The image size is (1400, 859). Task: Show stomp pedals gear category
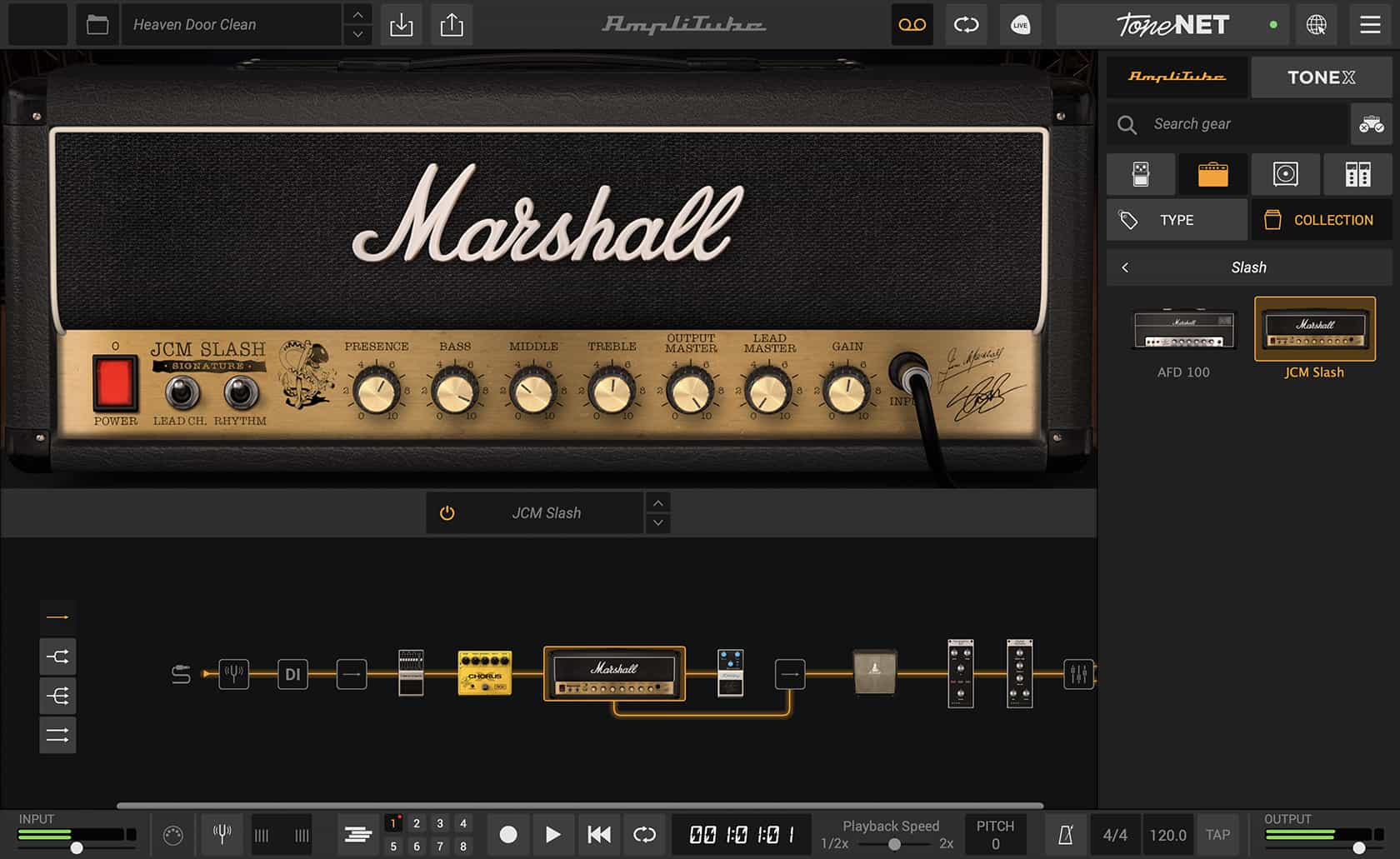click(1141, 174)
